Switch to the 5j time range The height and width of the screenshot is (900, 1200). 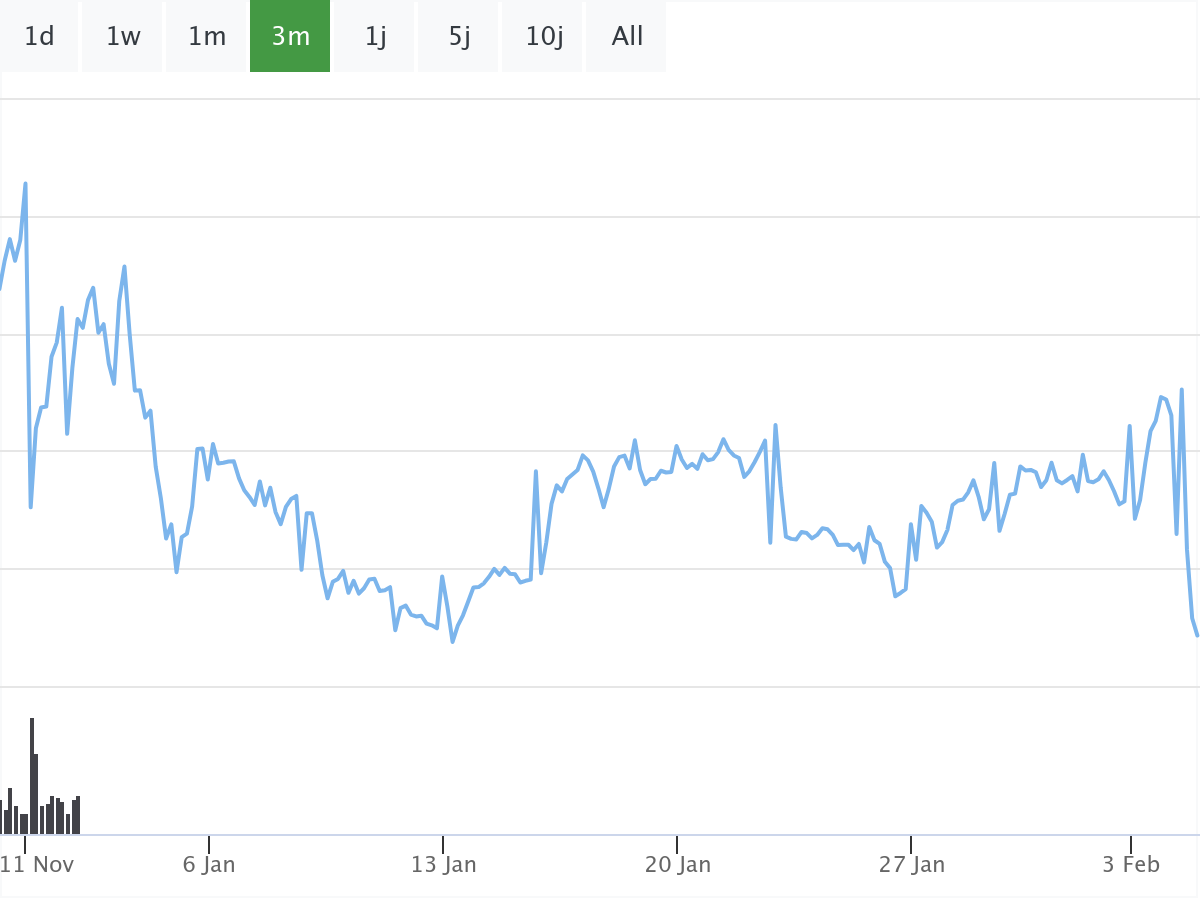point(459,37)
